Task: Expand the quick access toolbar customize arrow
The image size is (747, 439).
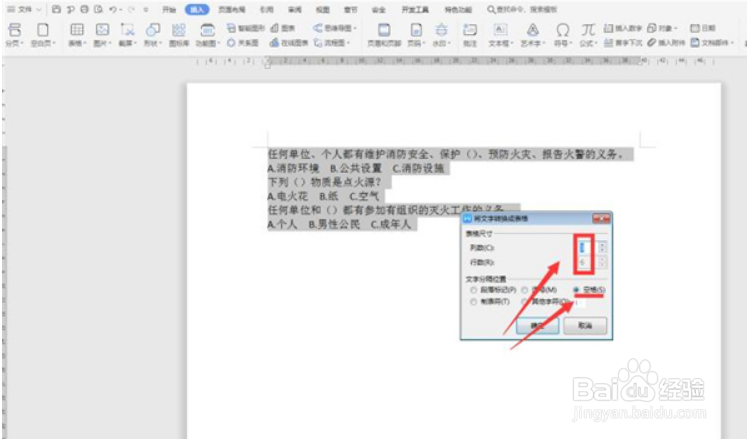Action: coord(146,10)
